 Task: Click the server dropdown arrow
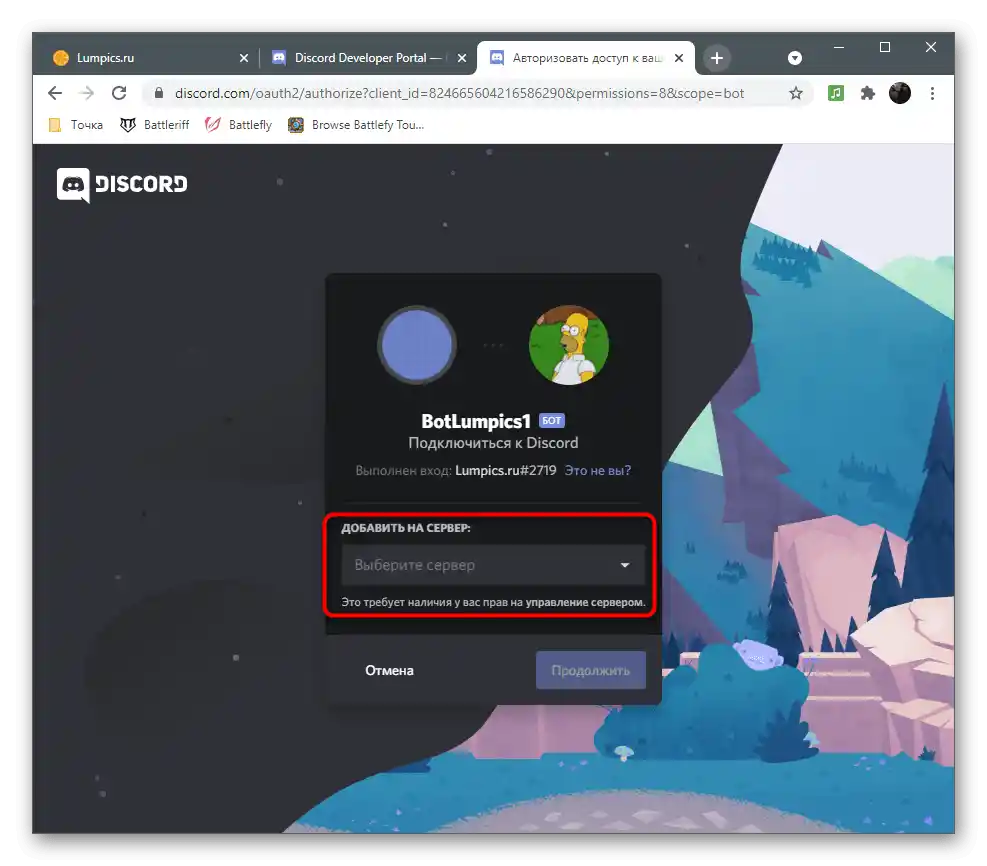(624, 565)
